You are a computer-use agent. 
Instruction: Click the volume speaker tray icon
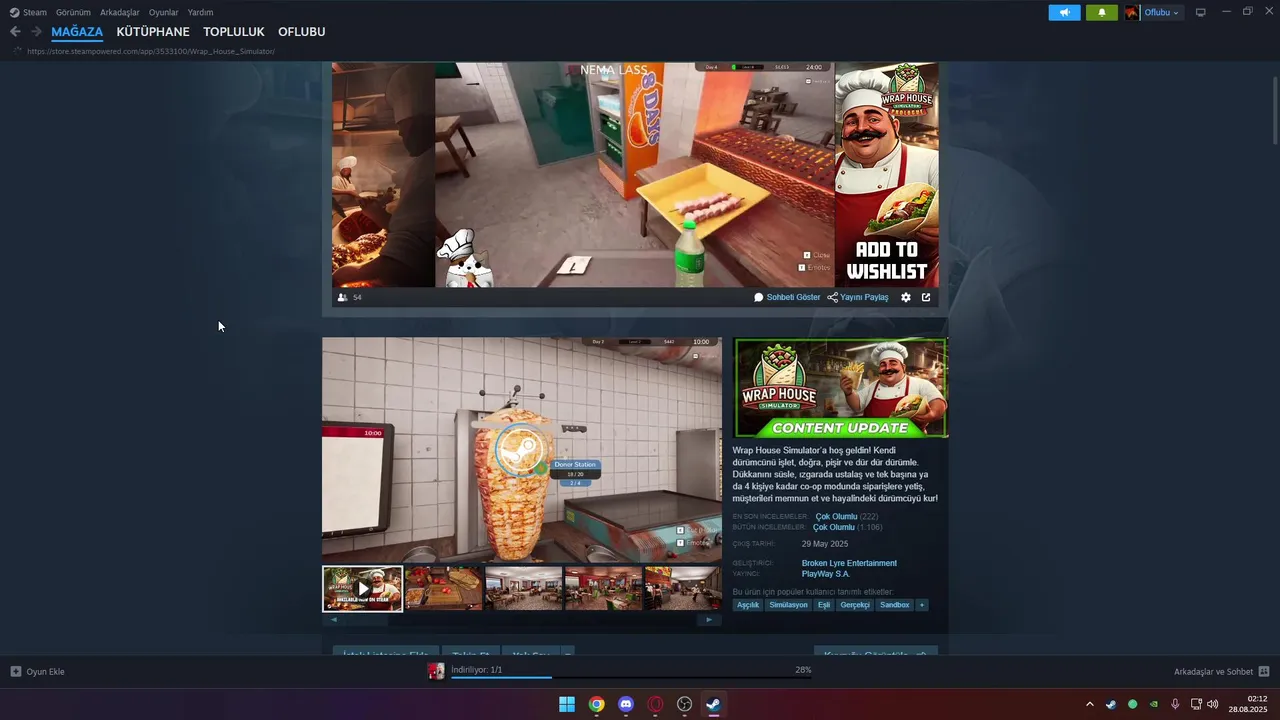1213,704
